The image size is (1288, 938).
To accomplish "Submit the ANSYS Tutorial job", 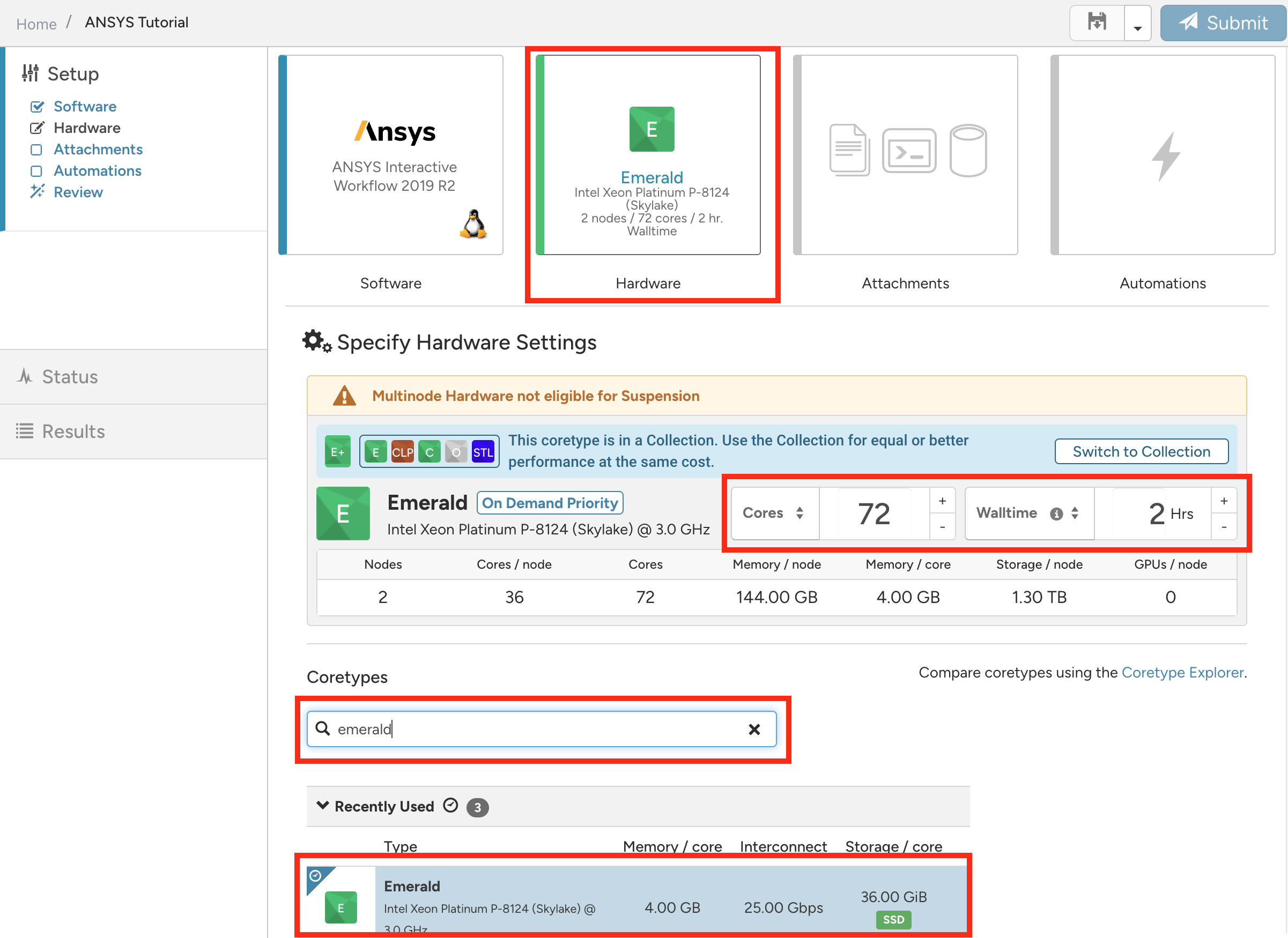I will (x=1223, y=23).
